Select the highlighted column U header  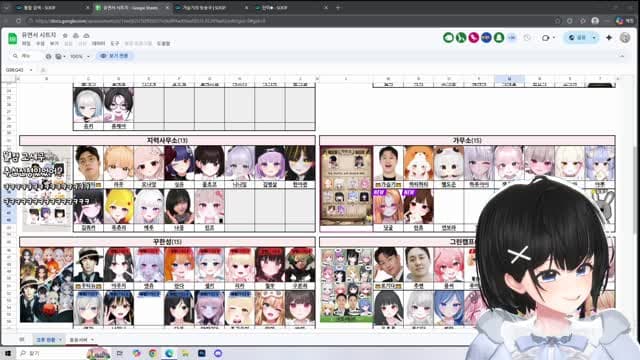509,78
